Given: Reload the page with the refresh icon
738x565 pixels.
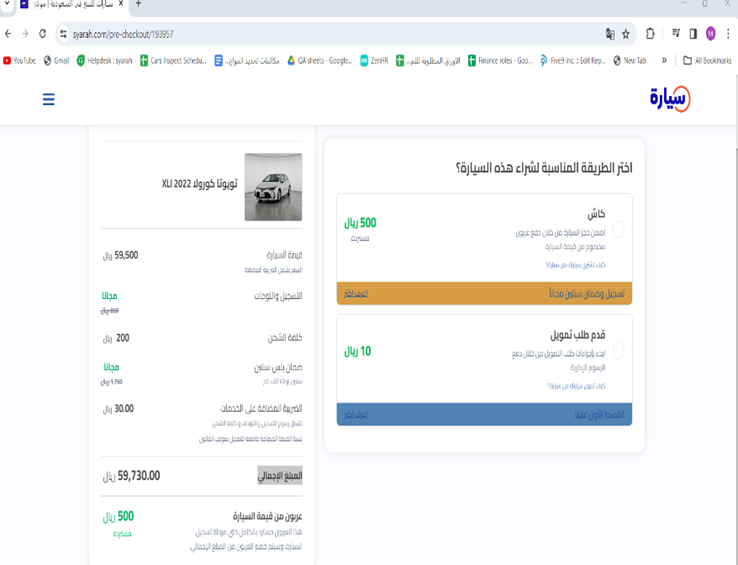Looking at the screenshot, I should click(x=42, y=34).
